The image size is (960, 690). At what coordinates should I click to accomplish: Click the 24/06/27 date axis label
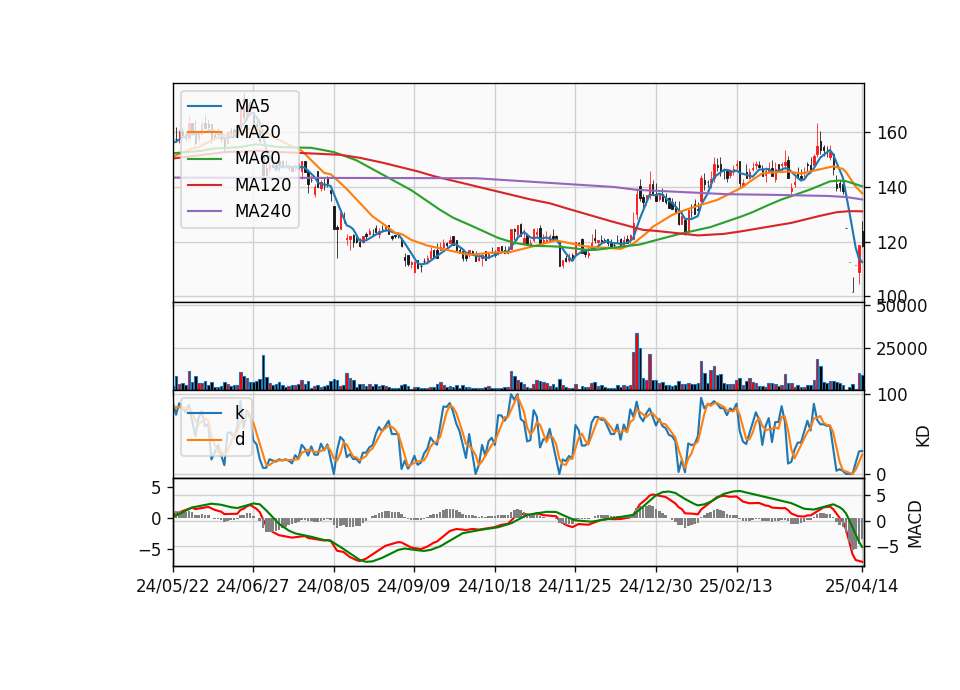tap(253, 587)
